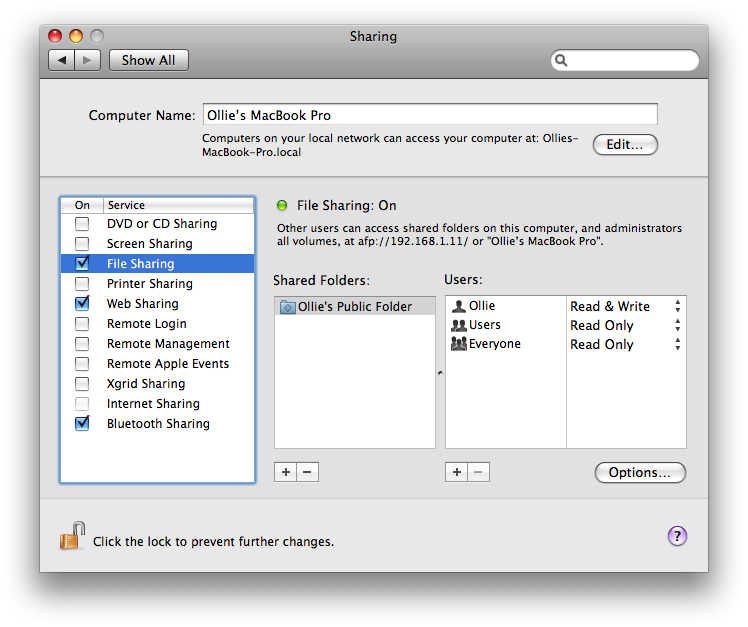
Task: Click the 'Click the lock to prevent further changes.' text
Action: 213,542
